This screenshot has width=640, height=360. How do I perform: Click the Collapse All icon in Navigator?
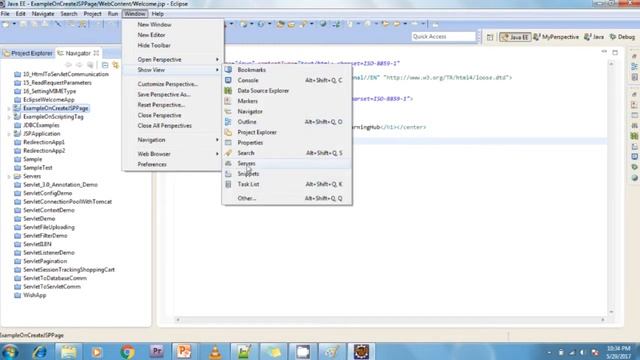click(x=105, y=65)
